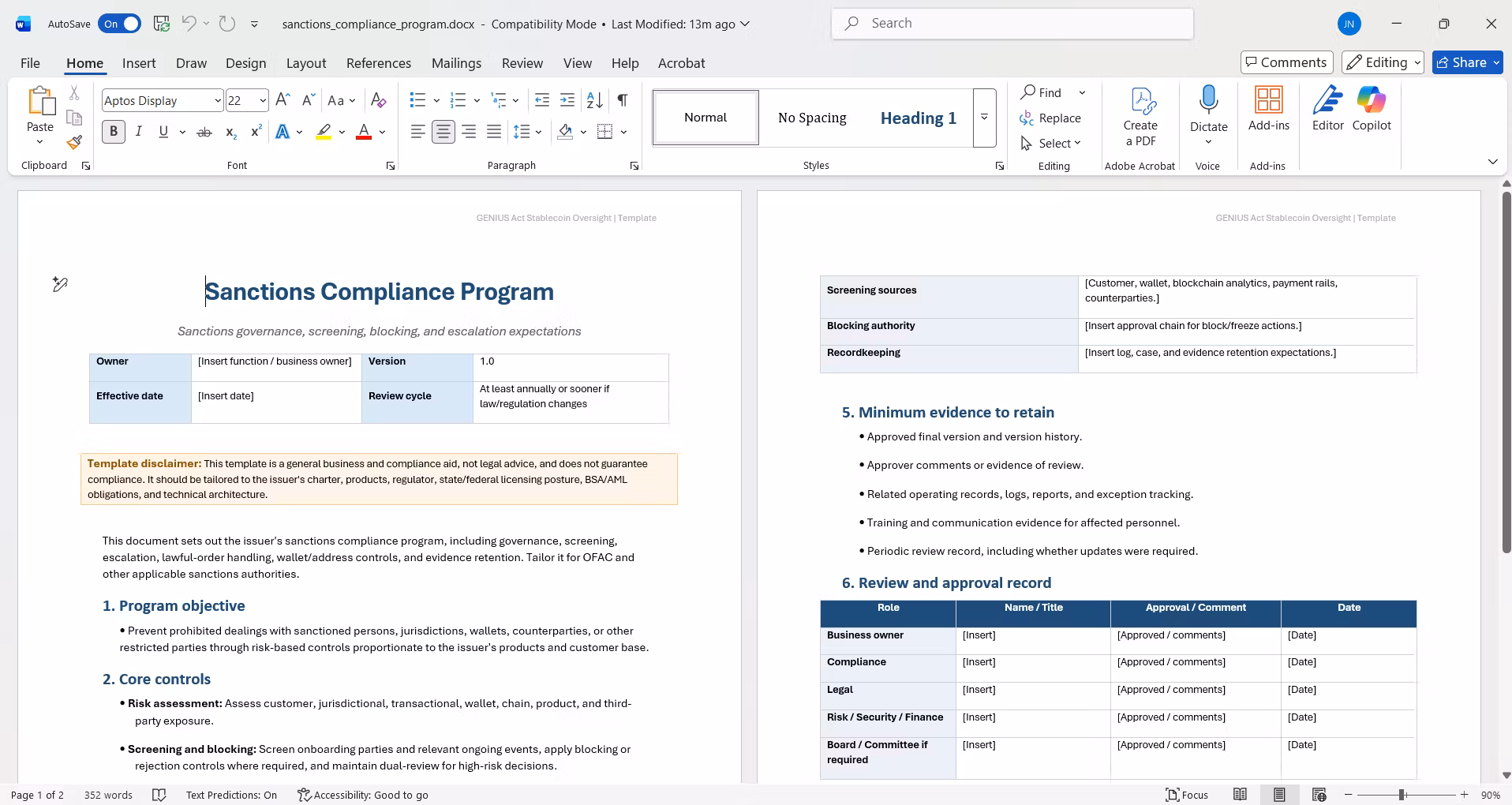Toggle underline formatting

pos(163,132)
